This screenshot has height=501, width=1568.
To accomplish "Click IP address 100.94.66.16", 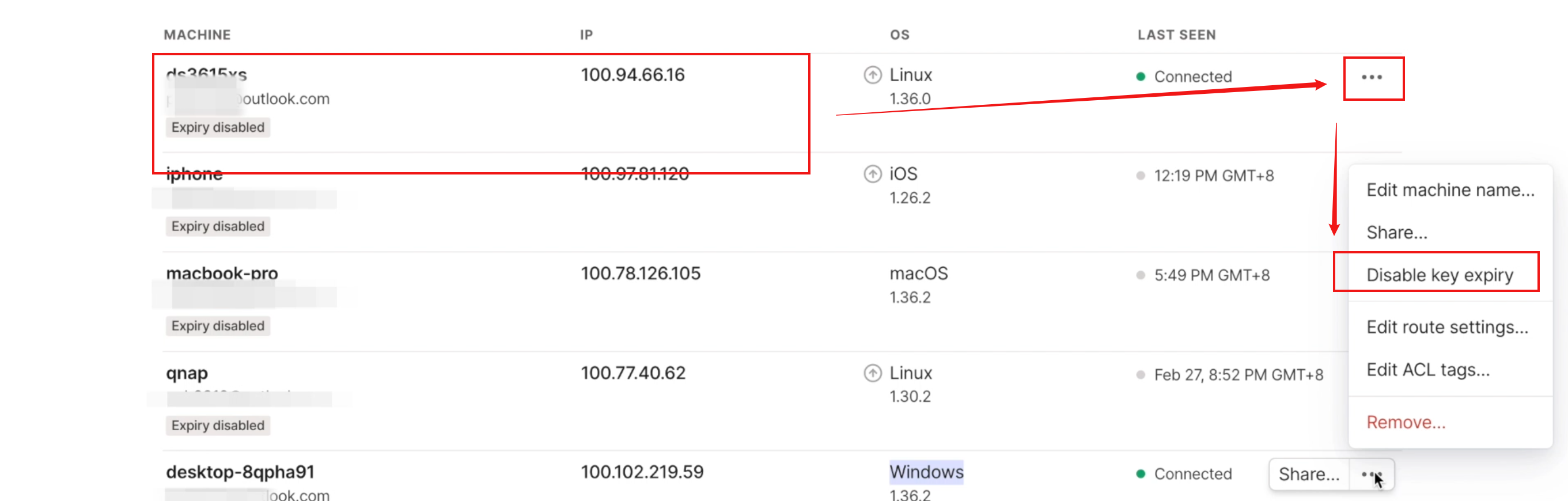I will point(632,75).
